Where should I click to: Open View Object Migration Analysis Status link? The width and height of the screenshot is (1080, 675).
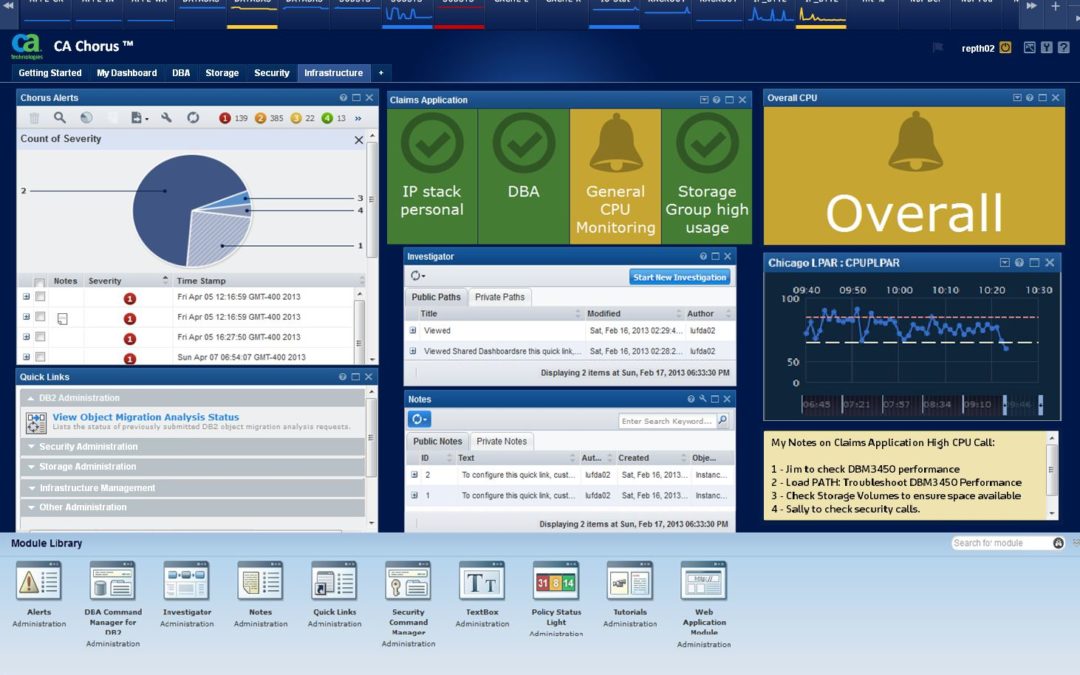145,417
